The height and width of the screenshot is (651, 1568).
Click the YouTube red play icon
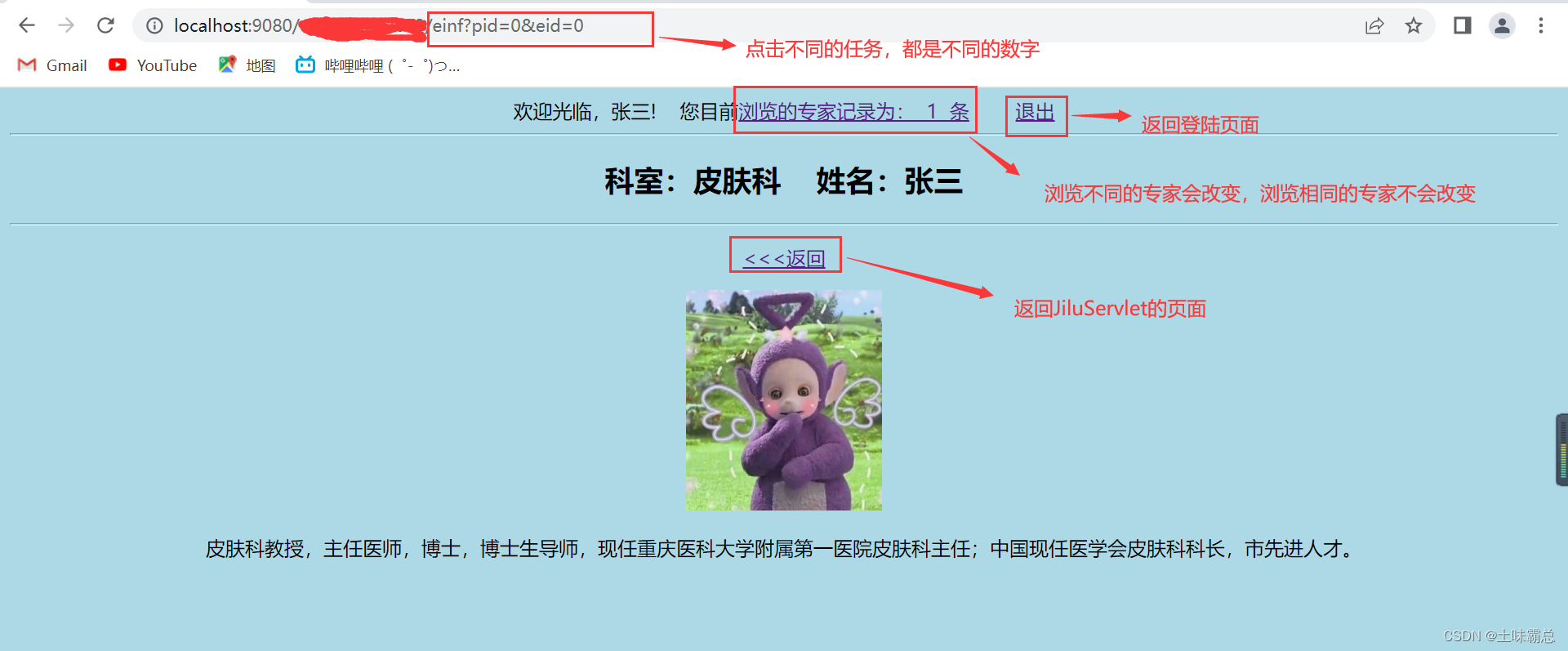click(118, 65)
